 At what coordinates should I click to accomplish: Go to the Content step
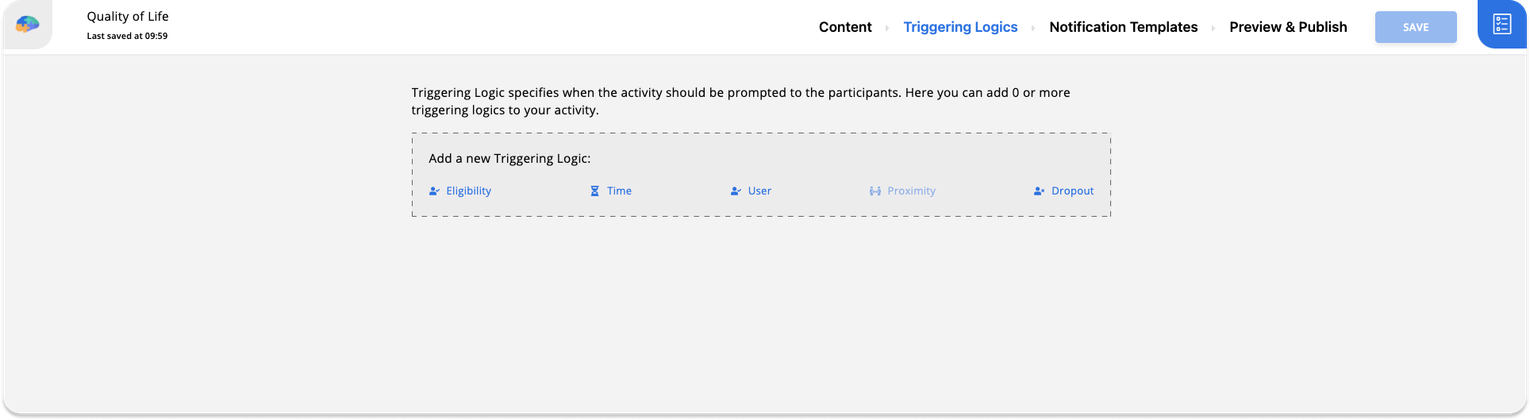pos(845,27)
